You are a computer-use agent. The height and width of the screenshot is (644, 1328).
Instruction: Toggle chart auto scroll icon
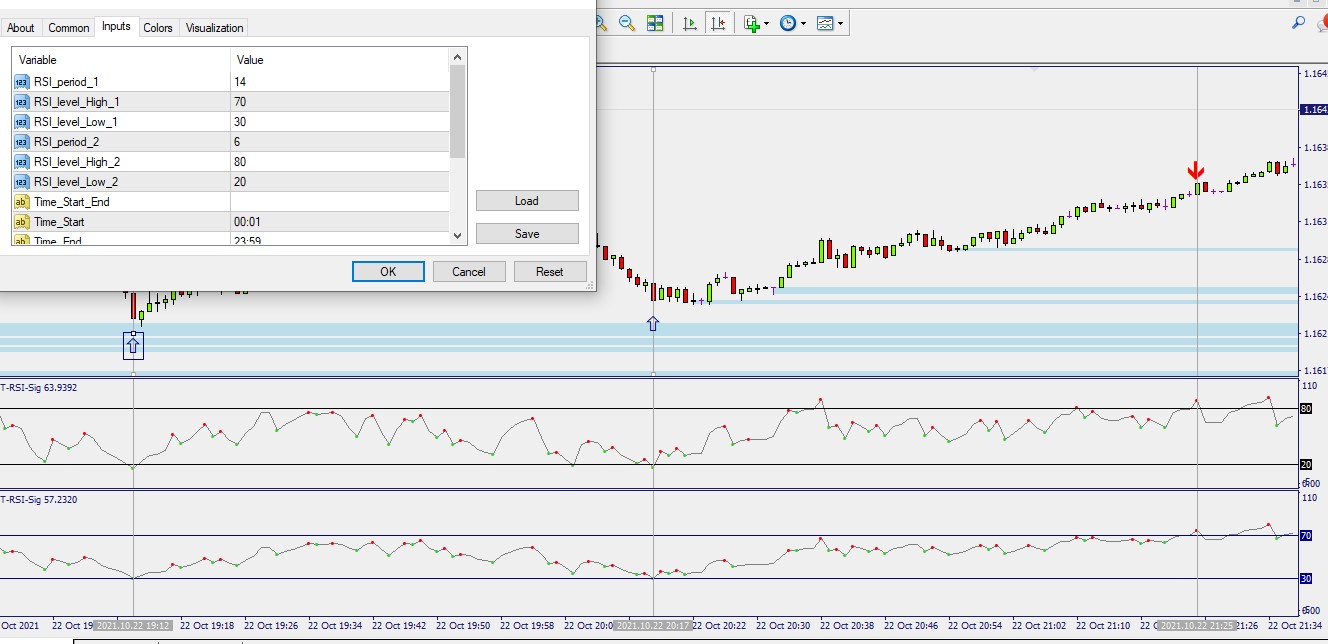[690, 22]
